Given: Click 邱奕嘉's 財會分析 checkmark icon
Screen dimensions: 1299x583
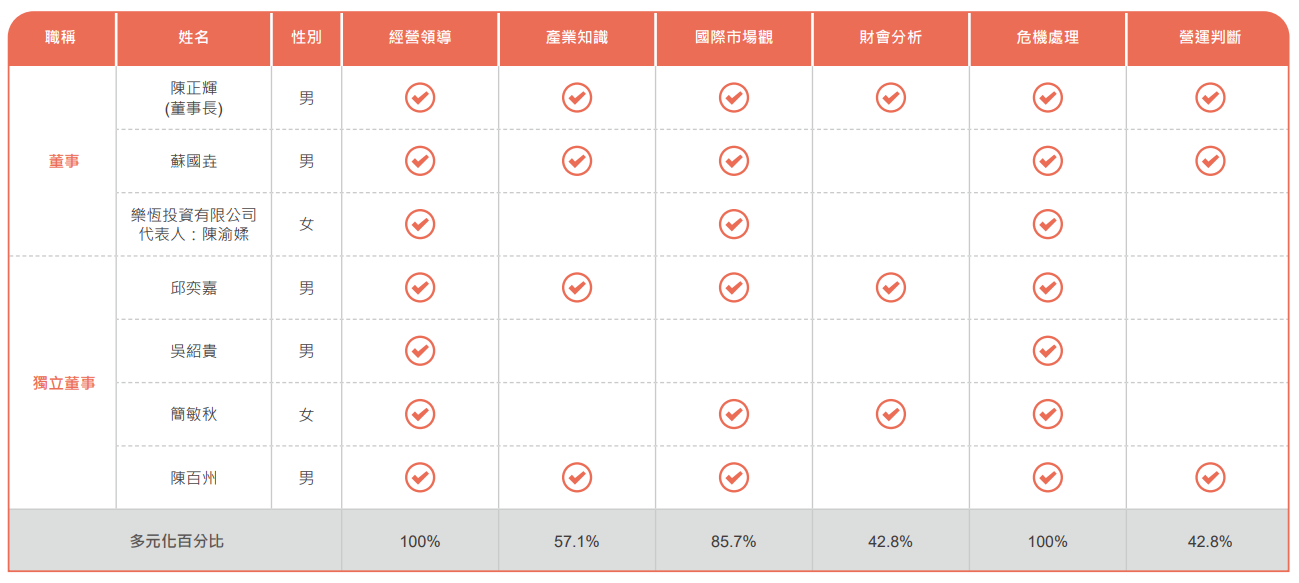Looking at the screenshot, I should pyautogui.click(x=891, y=288).
